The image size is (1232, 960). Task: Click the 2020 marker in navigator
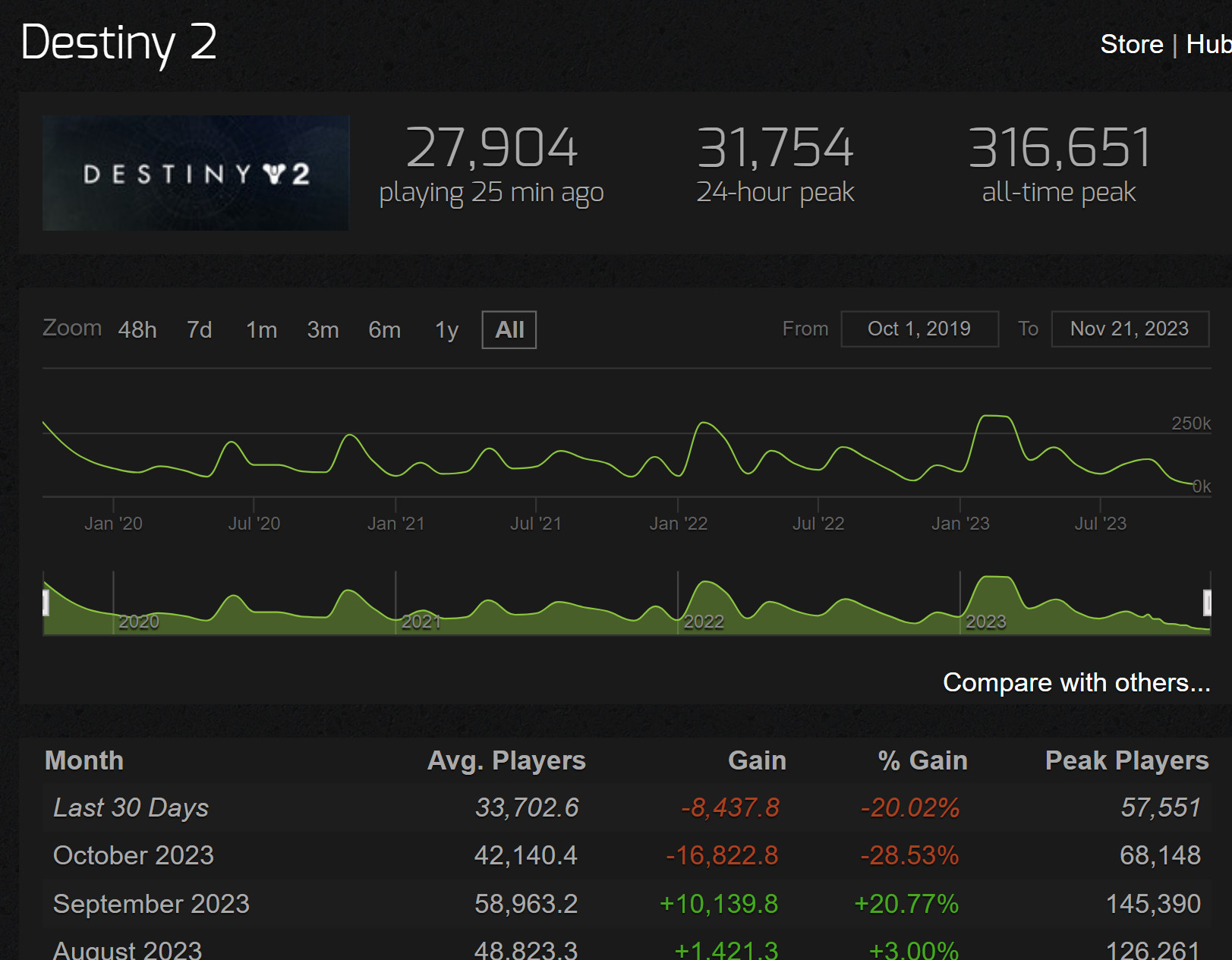click(x=138, y=621)
